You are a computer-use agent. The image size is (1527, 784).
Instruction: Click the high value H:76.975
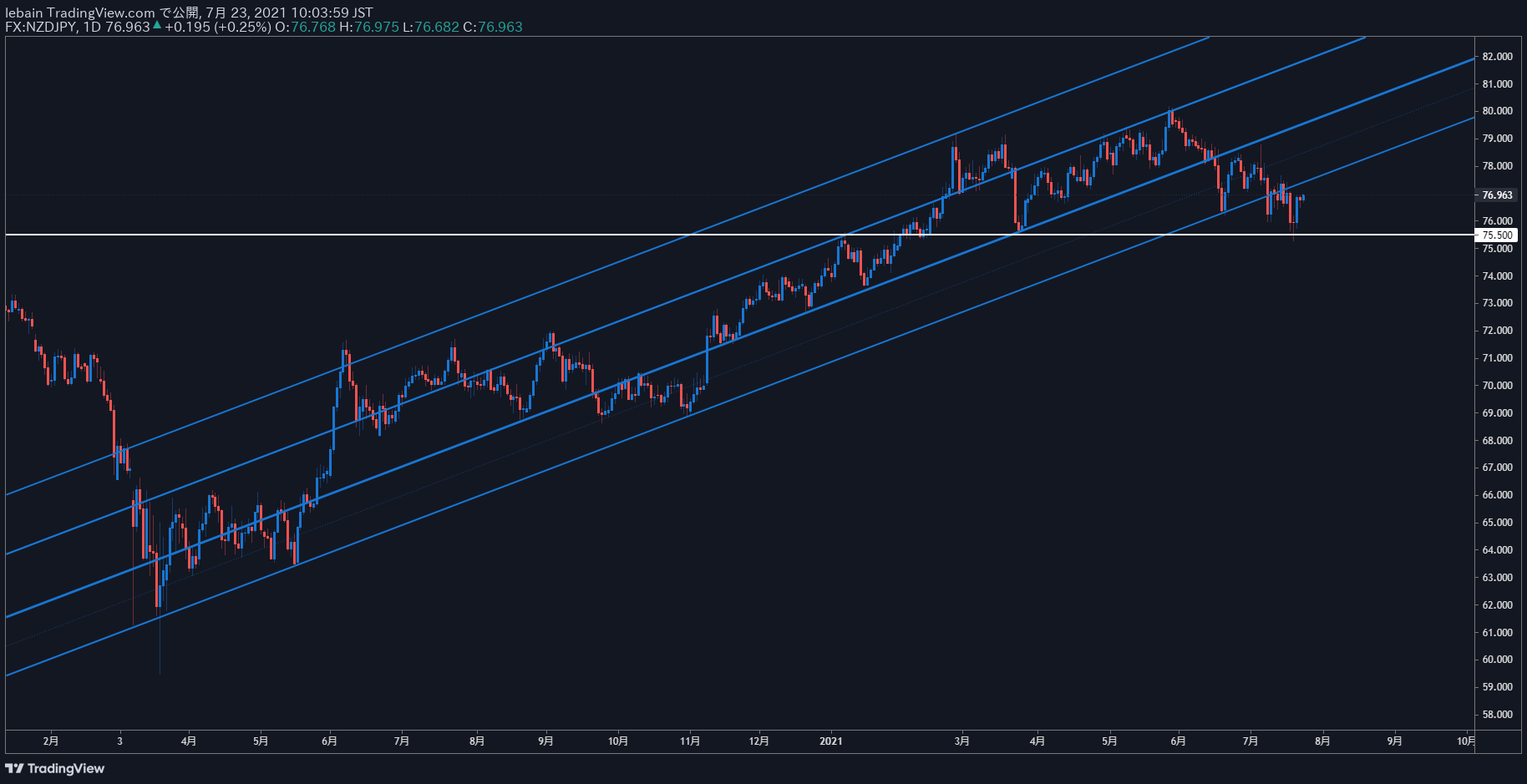click(x=368, y=27)
